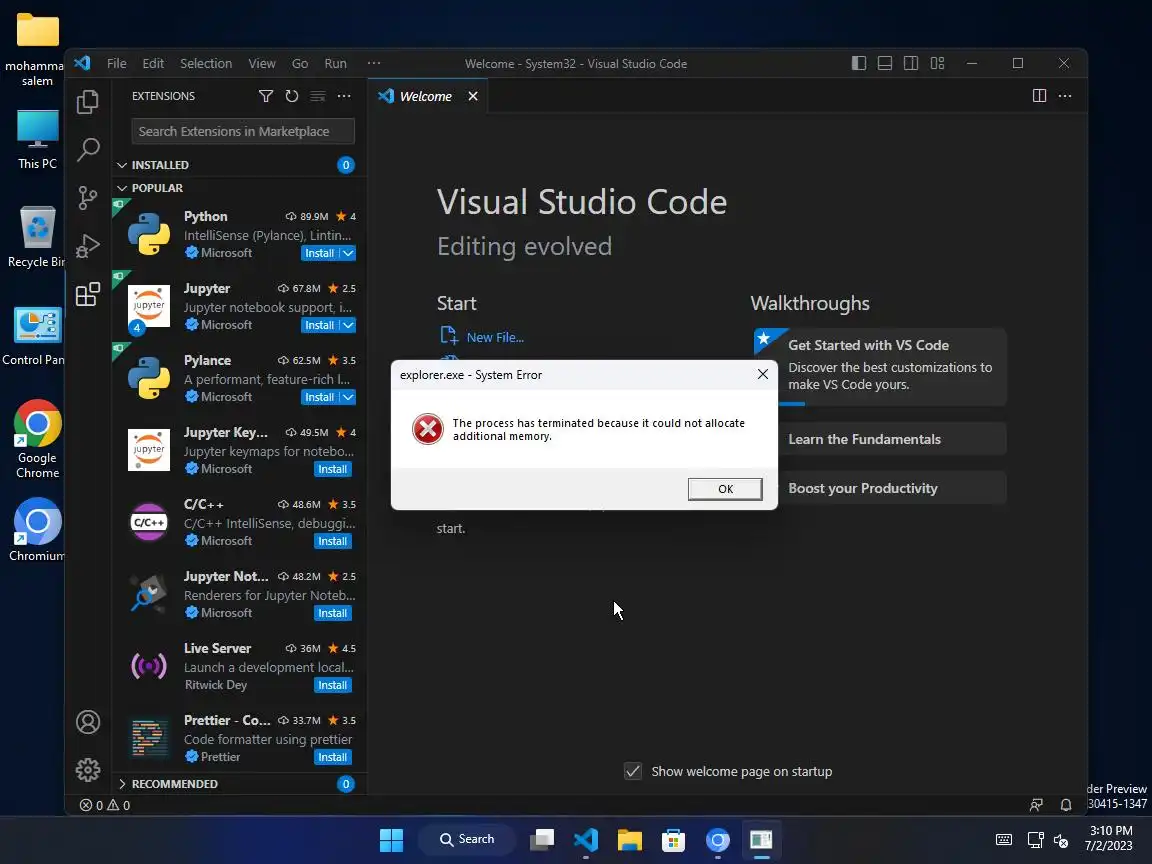Image resolution: width=1152 pixels, height=864 pixels.
Task: Open the Run menu
Action: click(x=335, y=63)
